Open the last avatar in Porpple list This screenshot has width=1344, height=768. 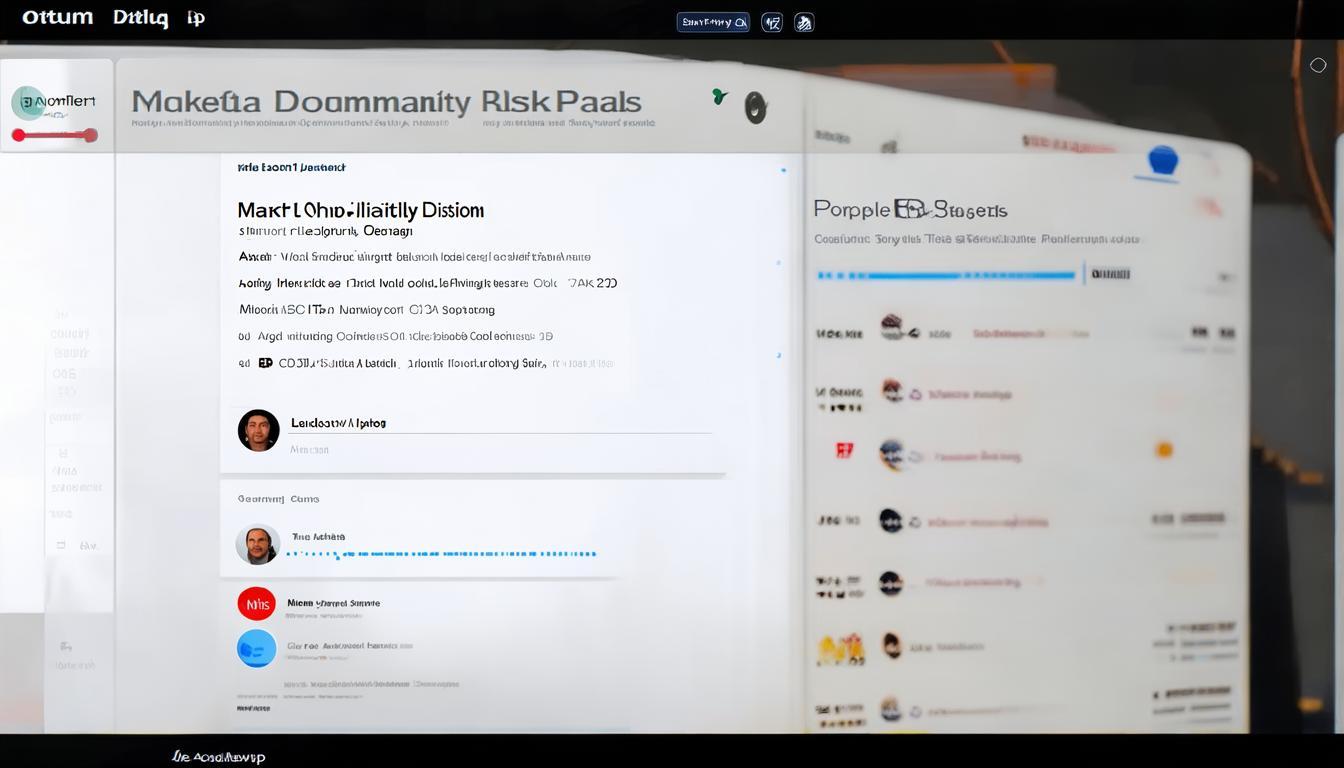[890, 709]
